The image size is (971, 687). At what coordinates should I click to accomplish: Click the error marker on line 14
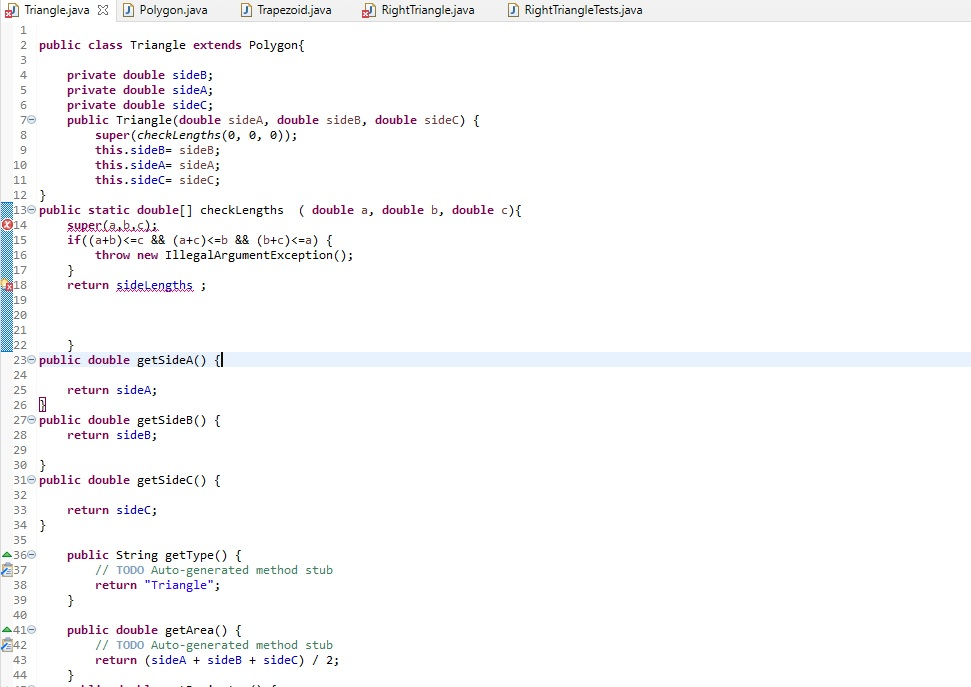coord(5,225)
